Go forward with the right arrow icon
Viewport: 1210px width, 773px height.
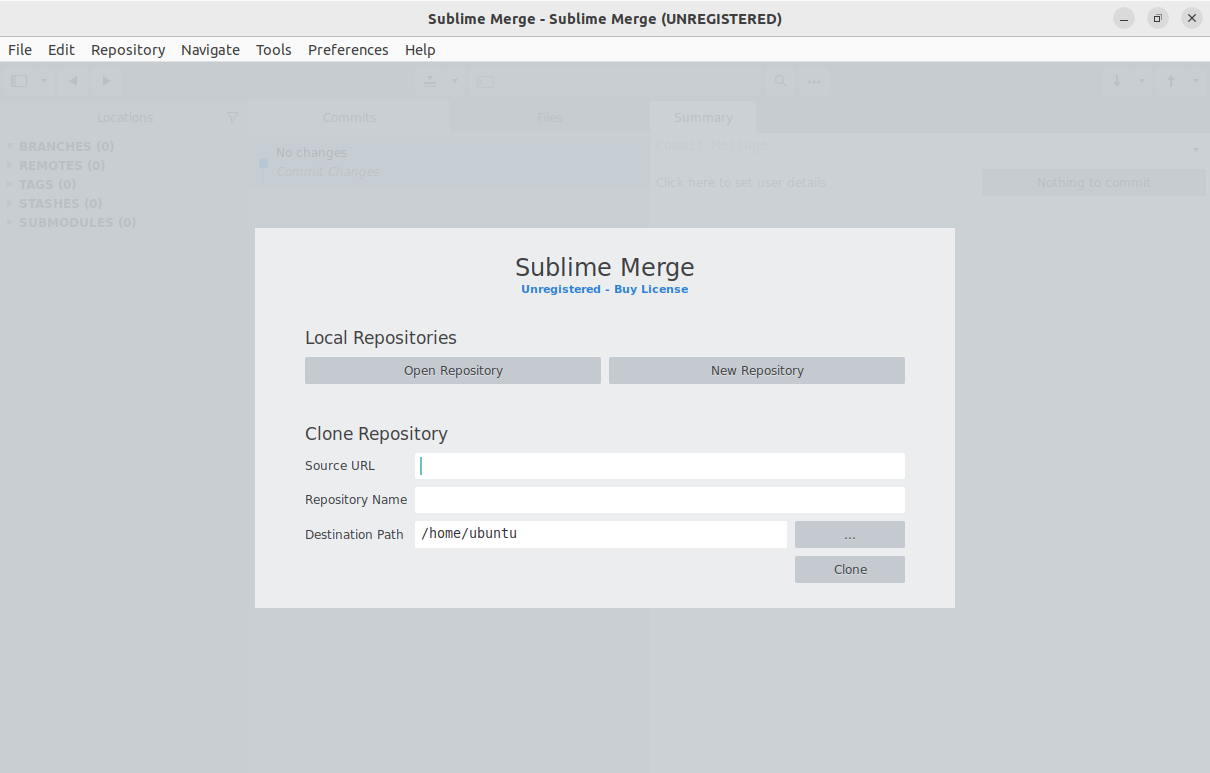(x=106, y=81)
